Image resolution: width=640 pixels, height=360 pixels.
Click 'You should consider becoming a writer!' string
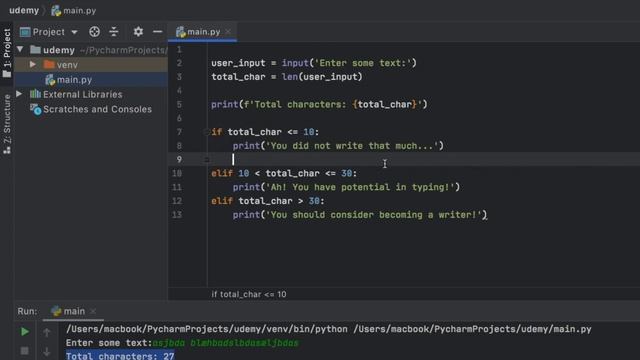point(373,215)
